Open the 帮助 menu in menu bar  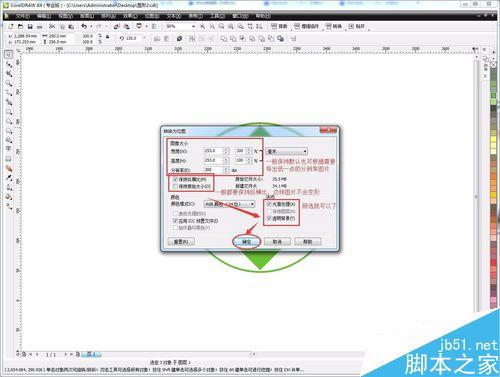pyautogui.click(x=263, y=16)
